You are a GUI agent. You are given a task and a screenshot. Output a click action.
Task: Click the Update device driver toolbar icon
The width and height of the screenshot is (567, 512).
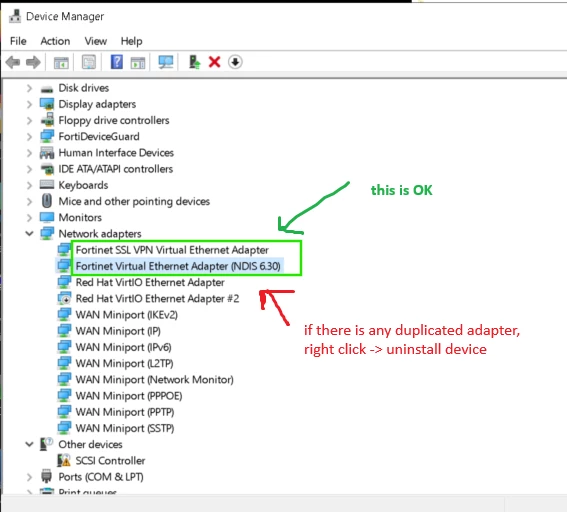pos(195,62)
